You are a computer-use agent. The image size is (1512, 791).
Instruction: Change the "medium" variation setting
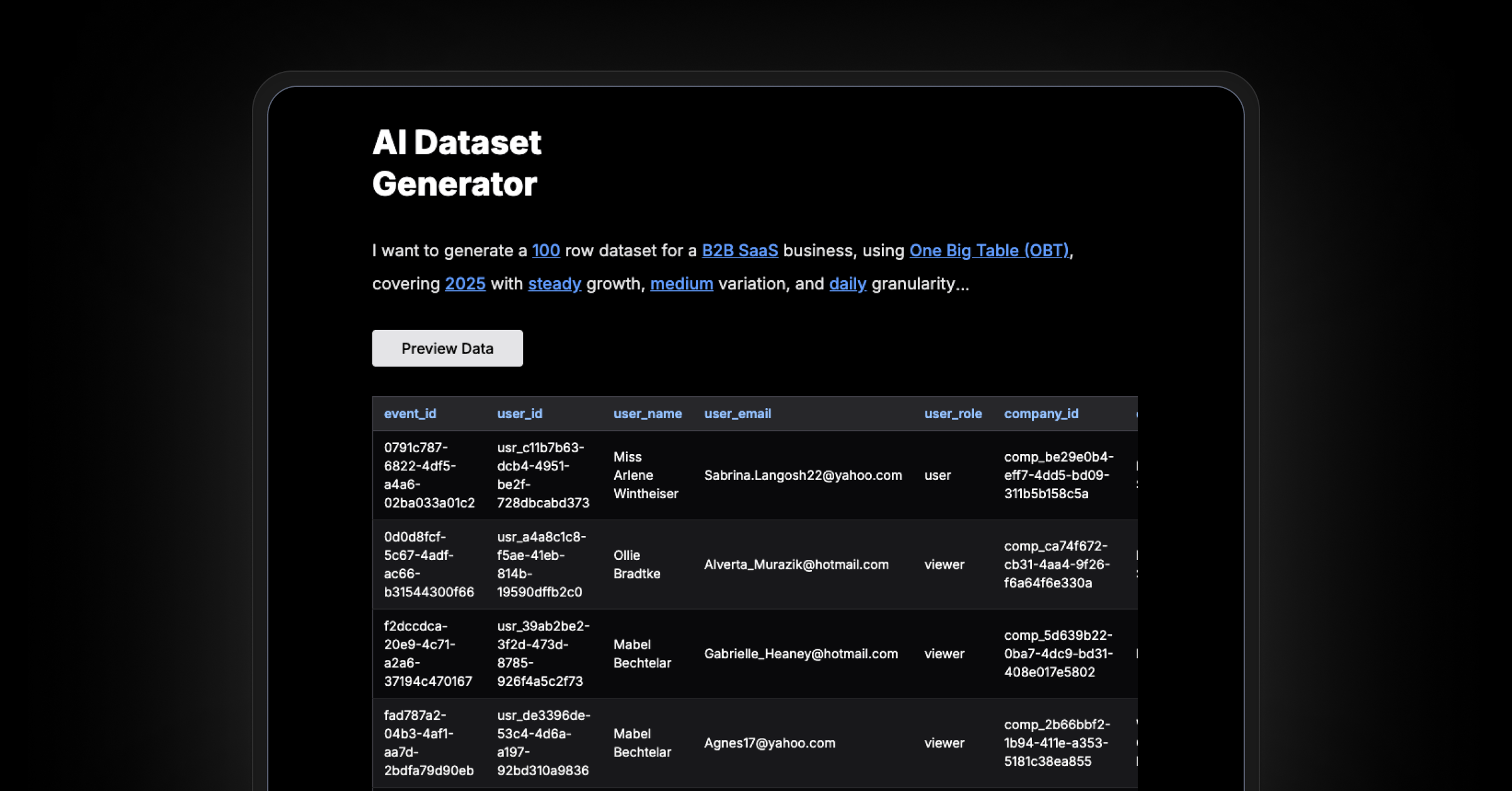[x=681, y=283]
